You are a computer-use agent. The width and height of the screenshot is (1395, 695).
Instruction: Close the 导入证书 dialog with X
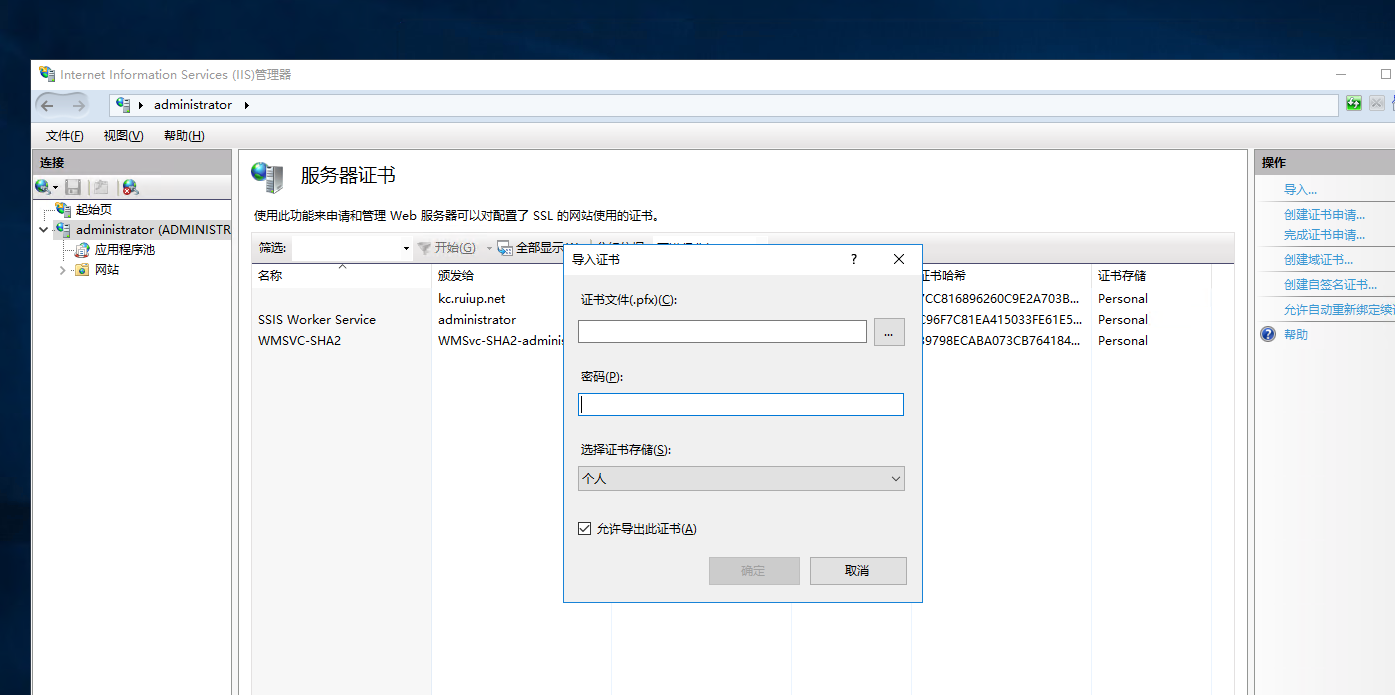[899, 259]
